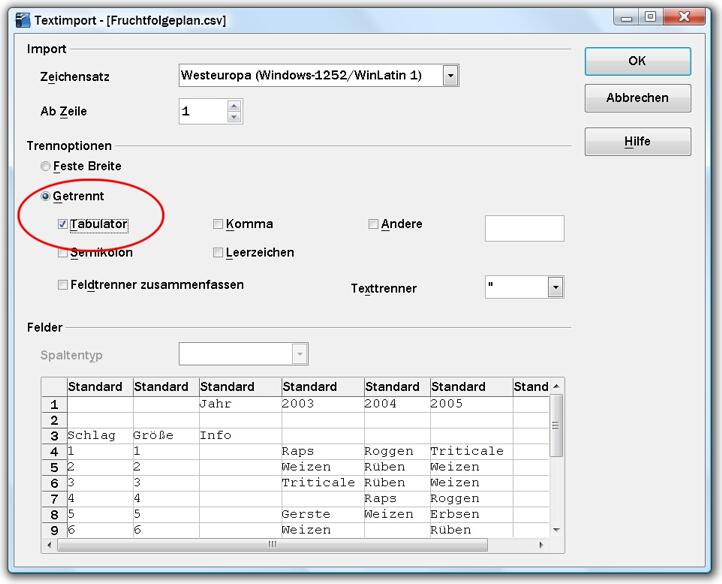Click the Abbrechen button

tap(637, 99)
